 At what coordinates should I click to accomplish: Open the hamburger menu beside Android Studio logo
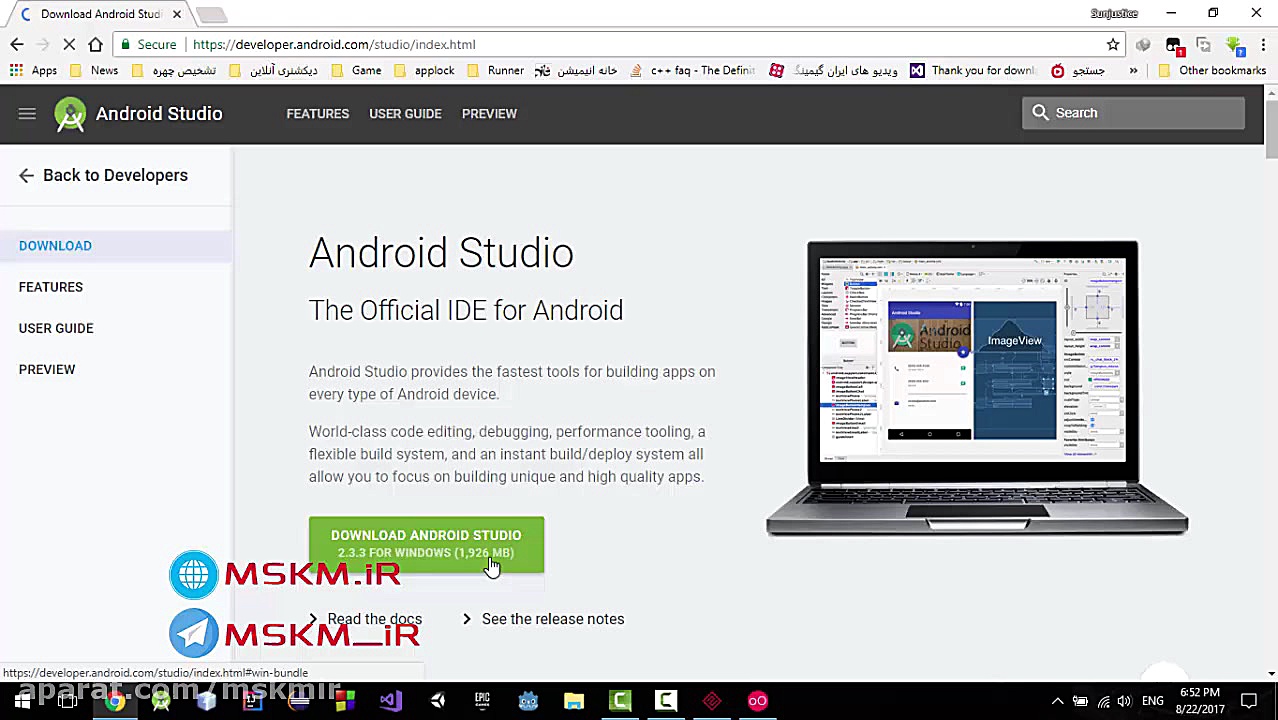point(27,114)
